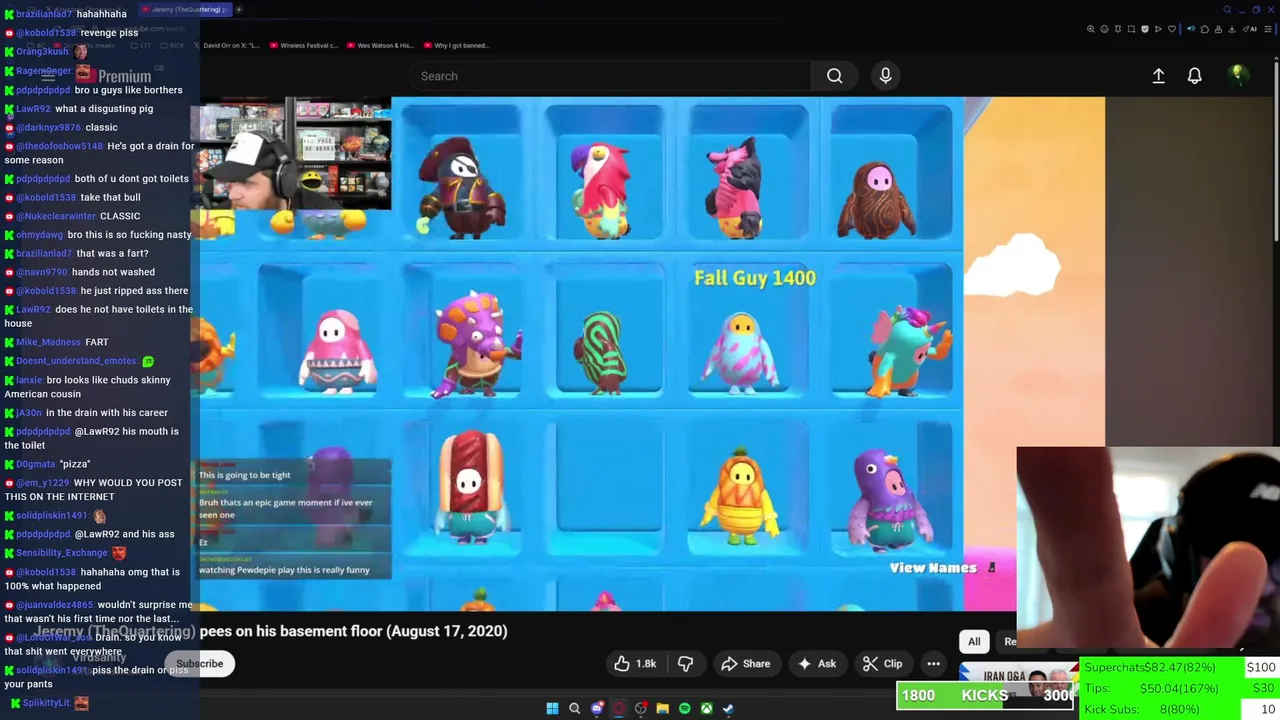Click chat username 'Mike_Madness'
The height and width of the screenshot is (720, 1280).
(48, 342)
